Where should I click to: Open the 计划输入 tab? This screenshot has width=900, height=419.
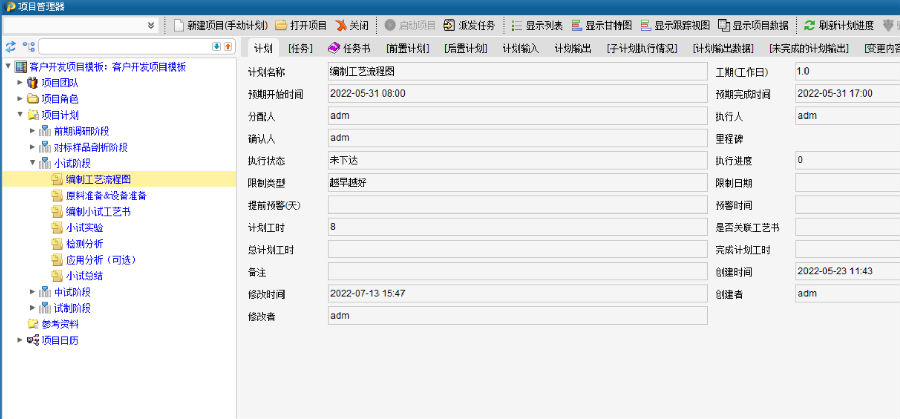(521, 49)
